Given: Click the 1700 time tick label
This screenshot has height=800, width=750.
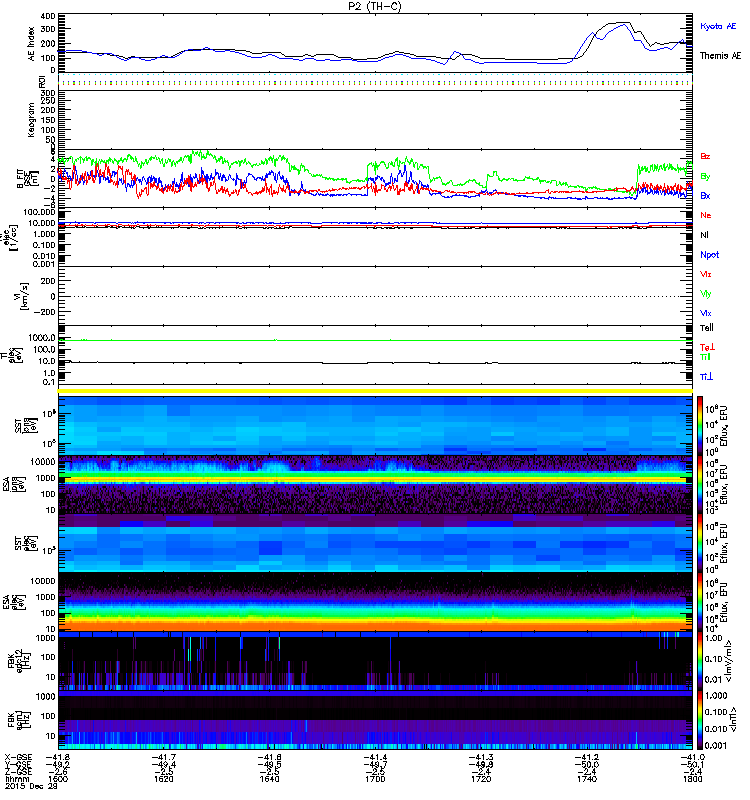Looking at the screenshot, I should click(x=375, y=779).
